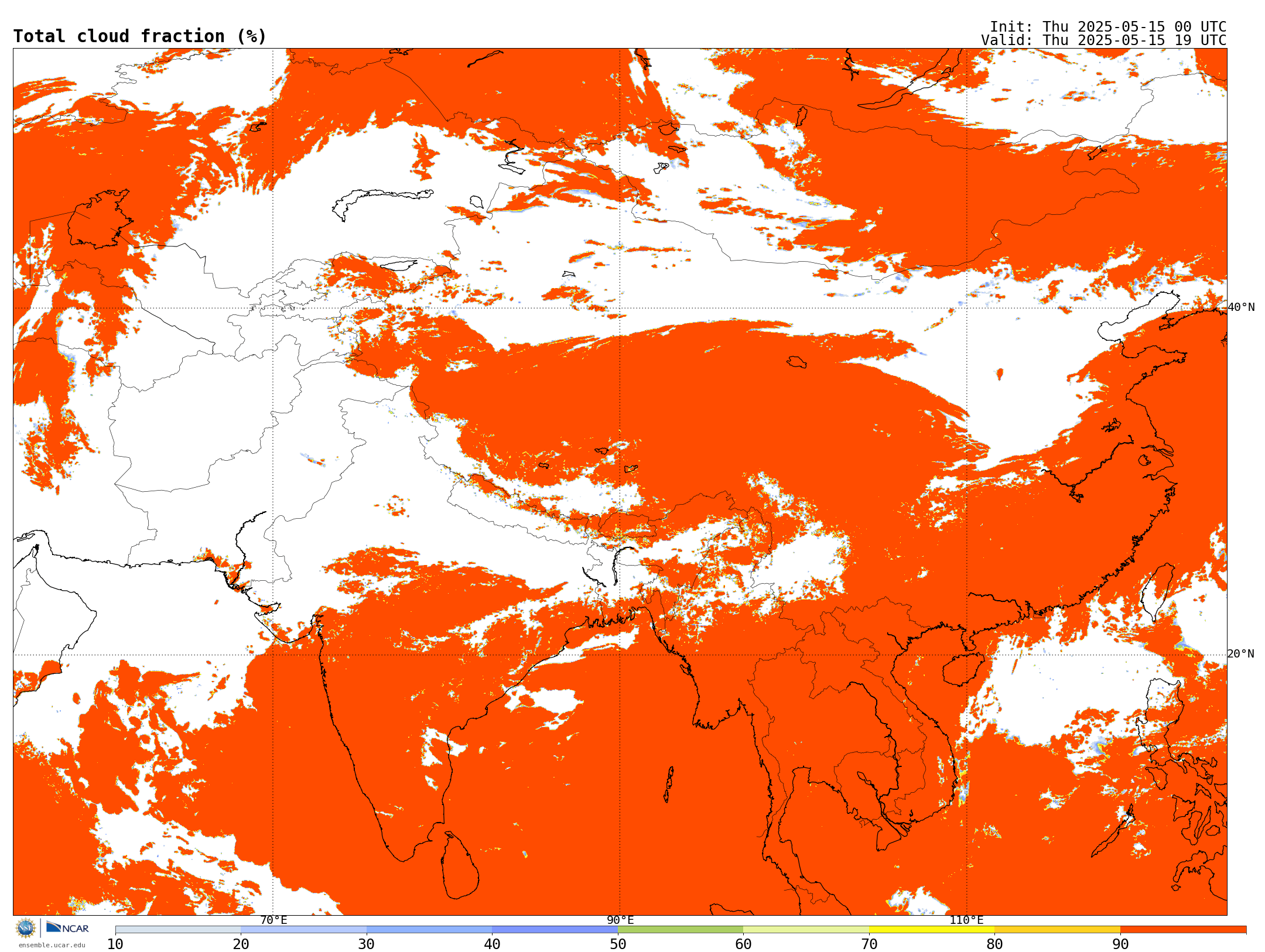Screen dimensions: 1265x952
Task: Pick the 40-50 periwinkle colorbar segment
Action: [555, 930]
